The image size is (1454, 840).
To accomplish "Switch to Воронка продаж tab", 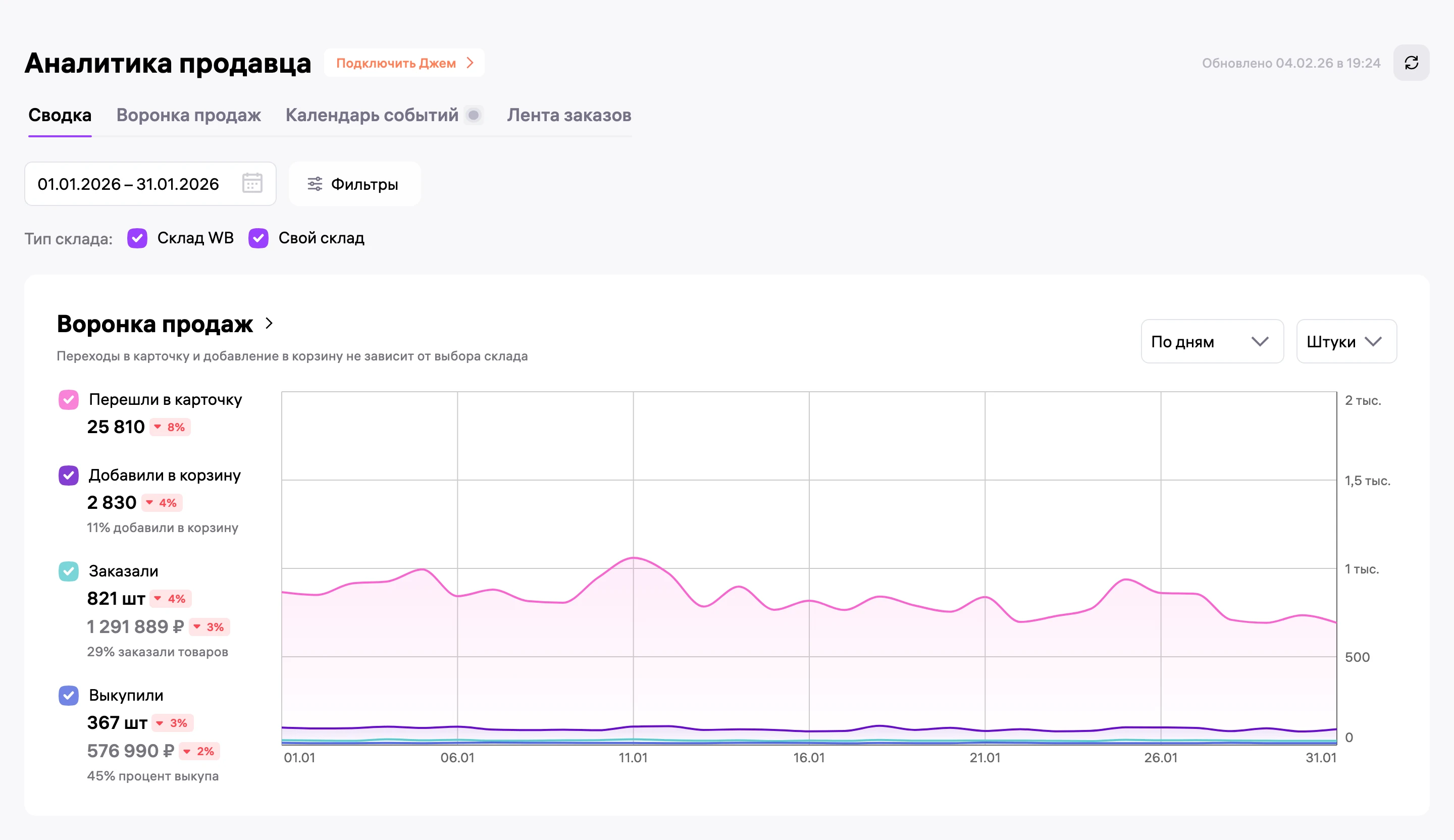I will pos(189,116).
